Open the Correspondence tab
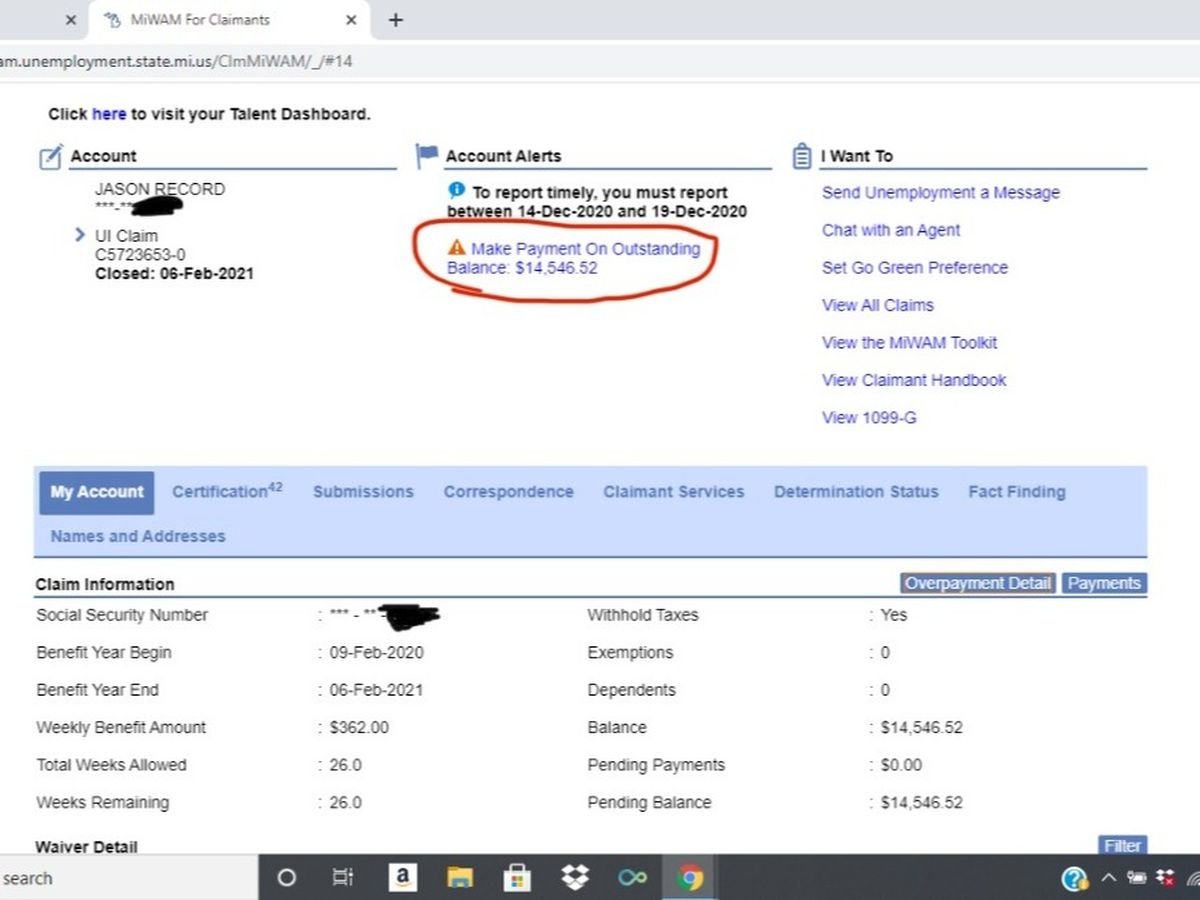This screenshot has width=1200, height=900. tap(508, 492)
